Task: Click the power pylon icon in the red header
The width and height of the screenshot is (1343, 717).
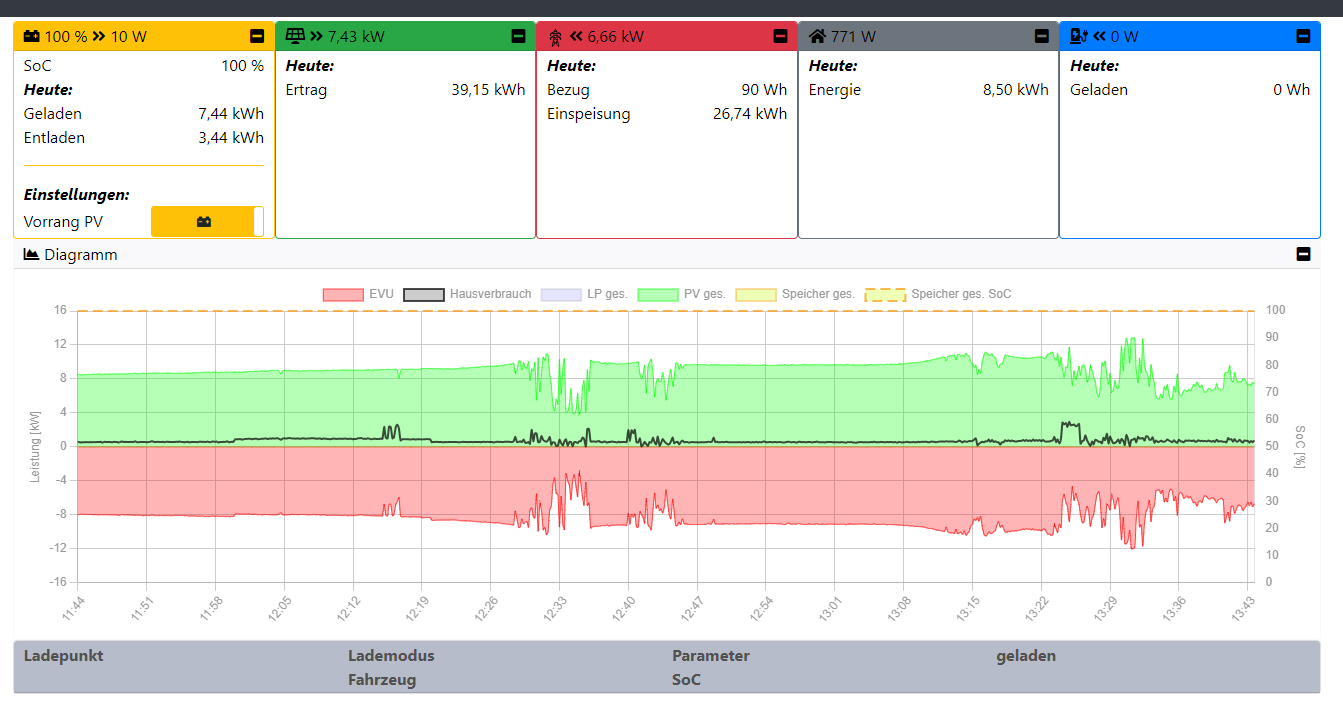Action: tap(556, 37)
